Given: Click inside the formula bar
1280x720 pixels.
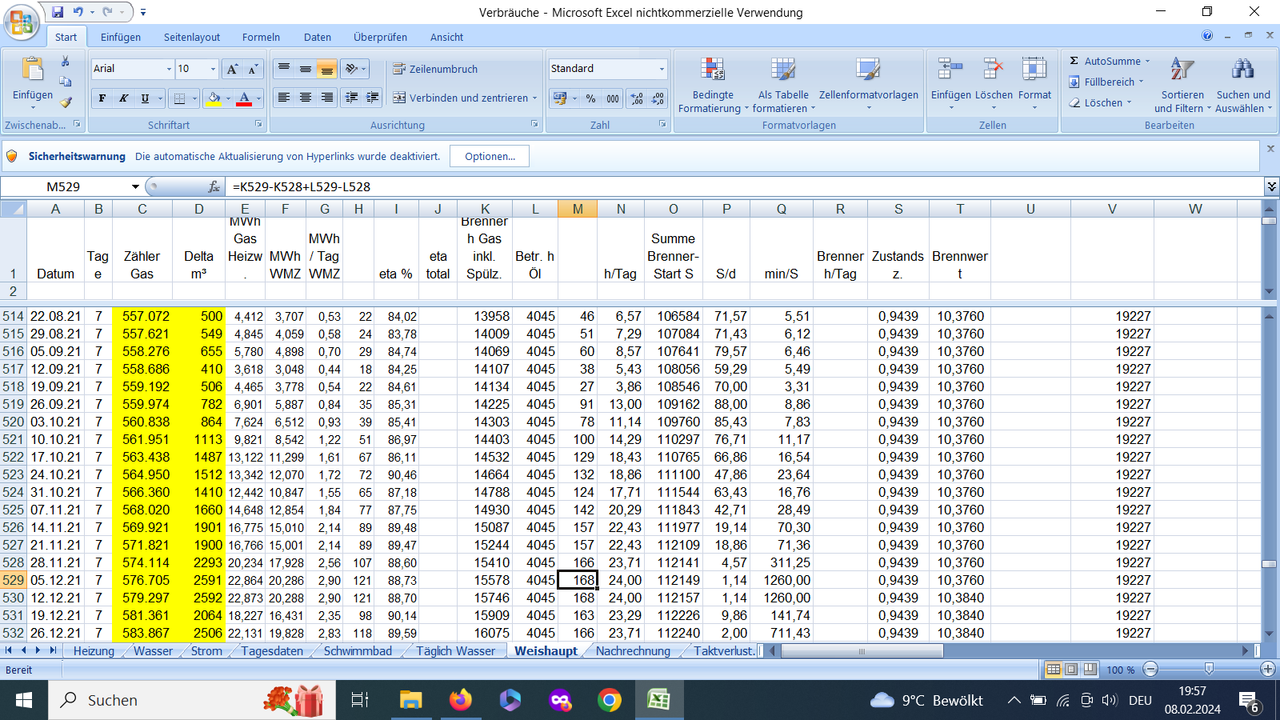Looking at the screenshot, I should click(x=600, y=185).
